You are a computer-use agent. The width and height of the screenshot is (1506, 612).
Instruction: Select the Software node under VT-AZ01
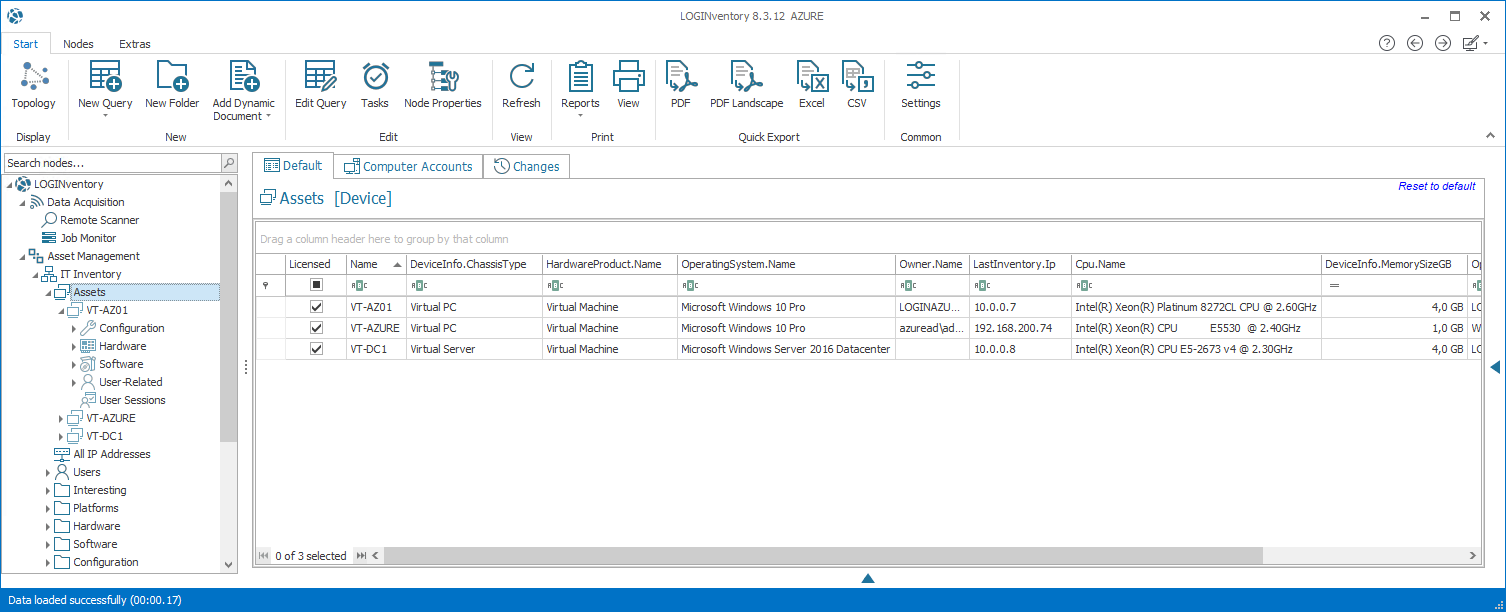point(121,364)
